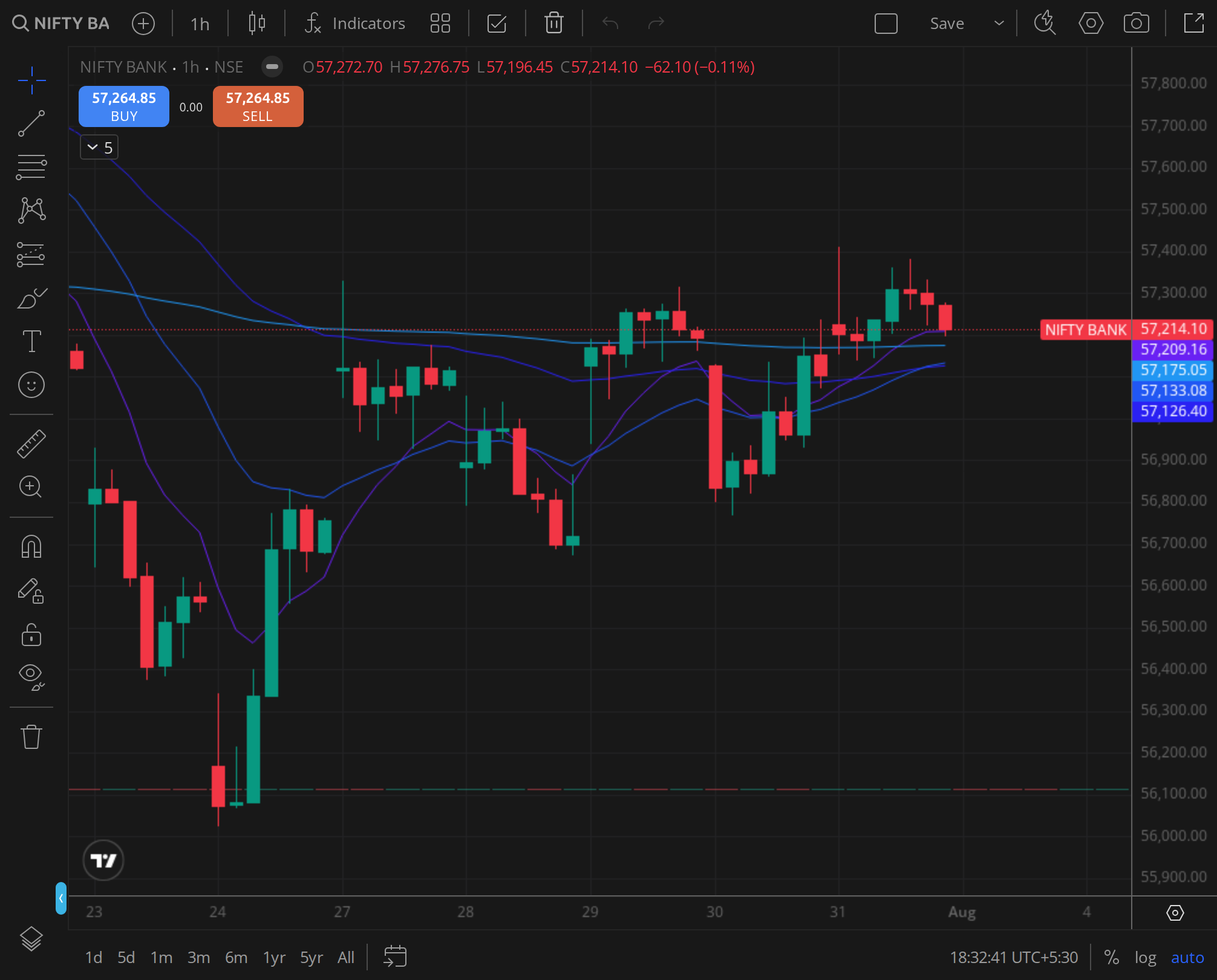1217x980 pixels.
Task: Undo the last chart action
Action: (610, 24)
